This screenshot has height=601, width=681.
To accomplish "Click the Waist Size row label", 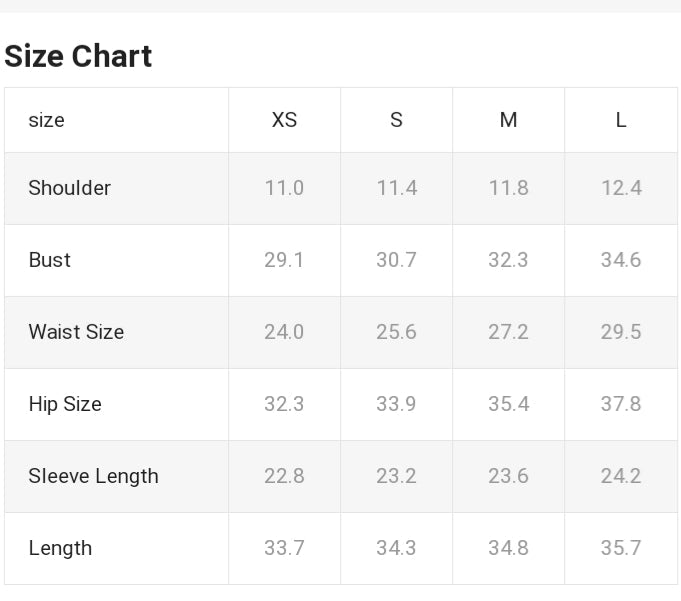I will pos(76,332).
